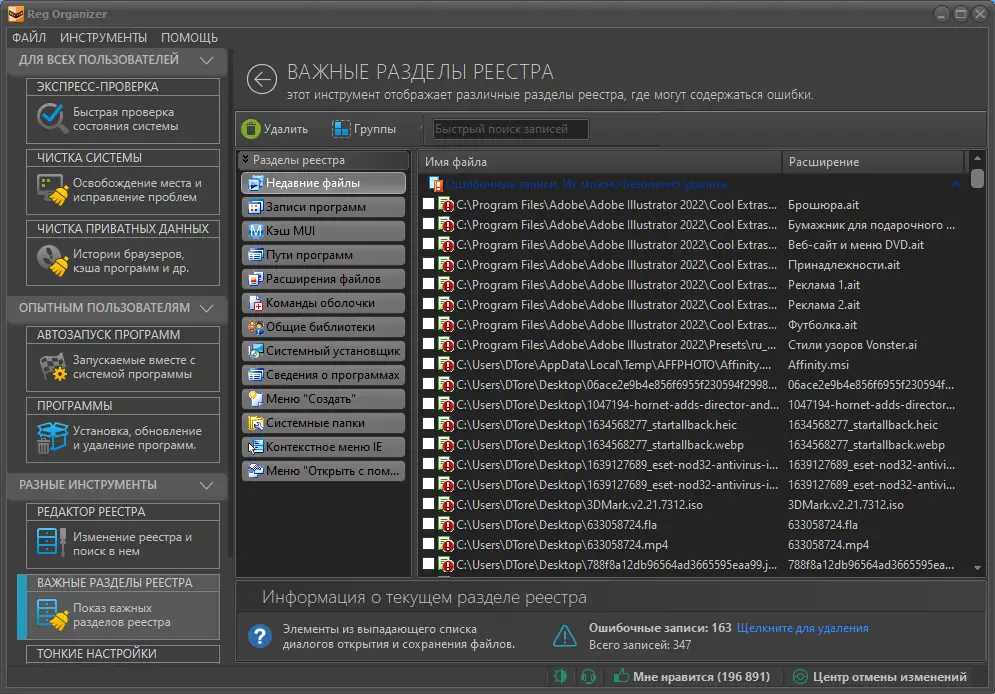
Task: Click the Команды оболочки section icon
Action: coord(255,303)
